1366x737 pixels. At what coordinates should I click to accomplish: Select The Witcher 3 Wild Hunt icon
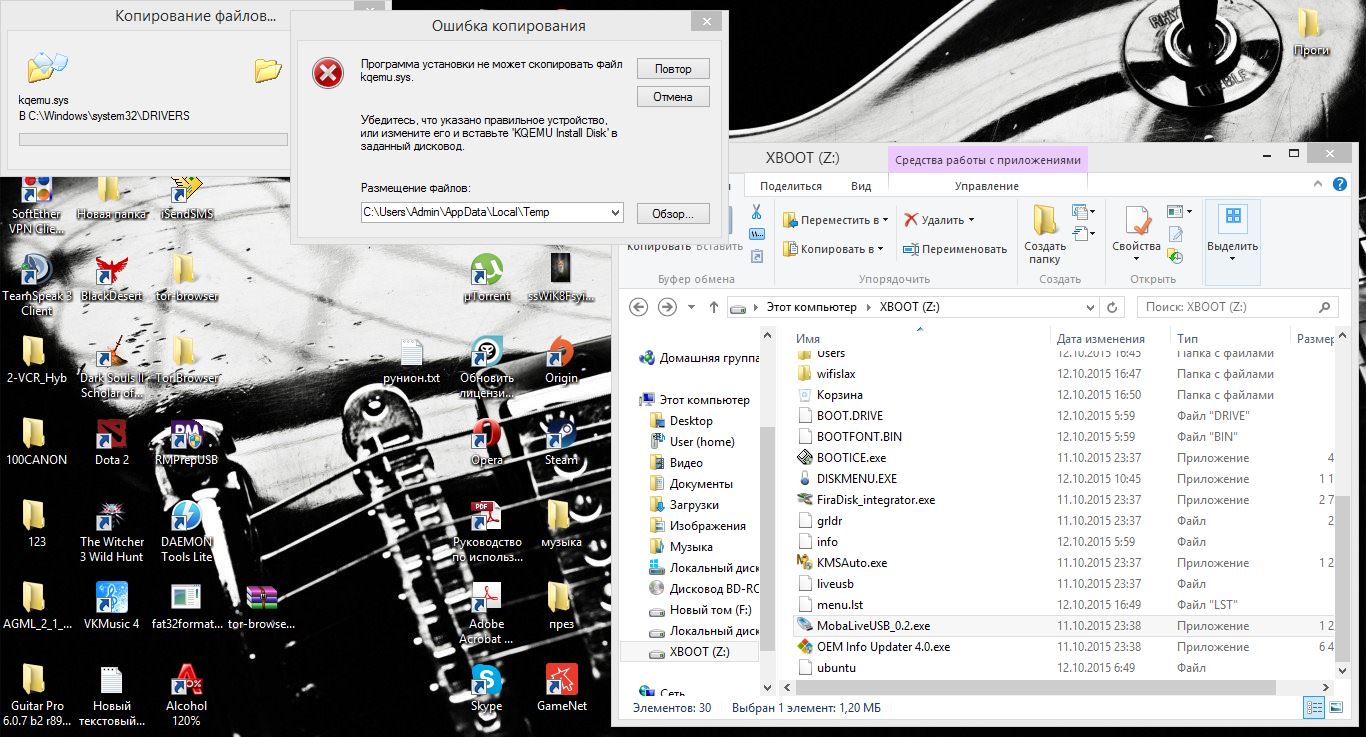click(x=111, y=531)
